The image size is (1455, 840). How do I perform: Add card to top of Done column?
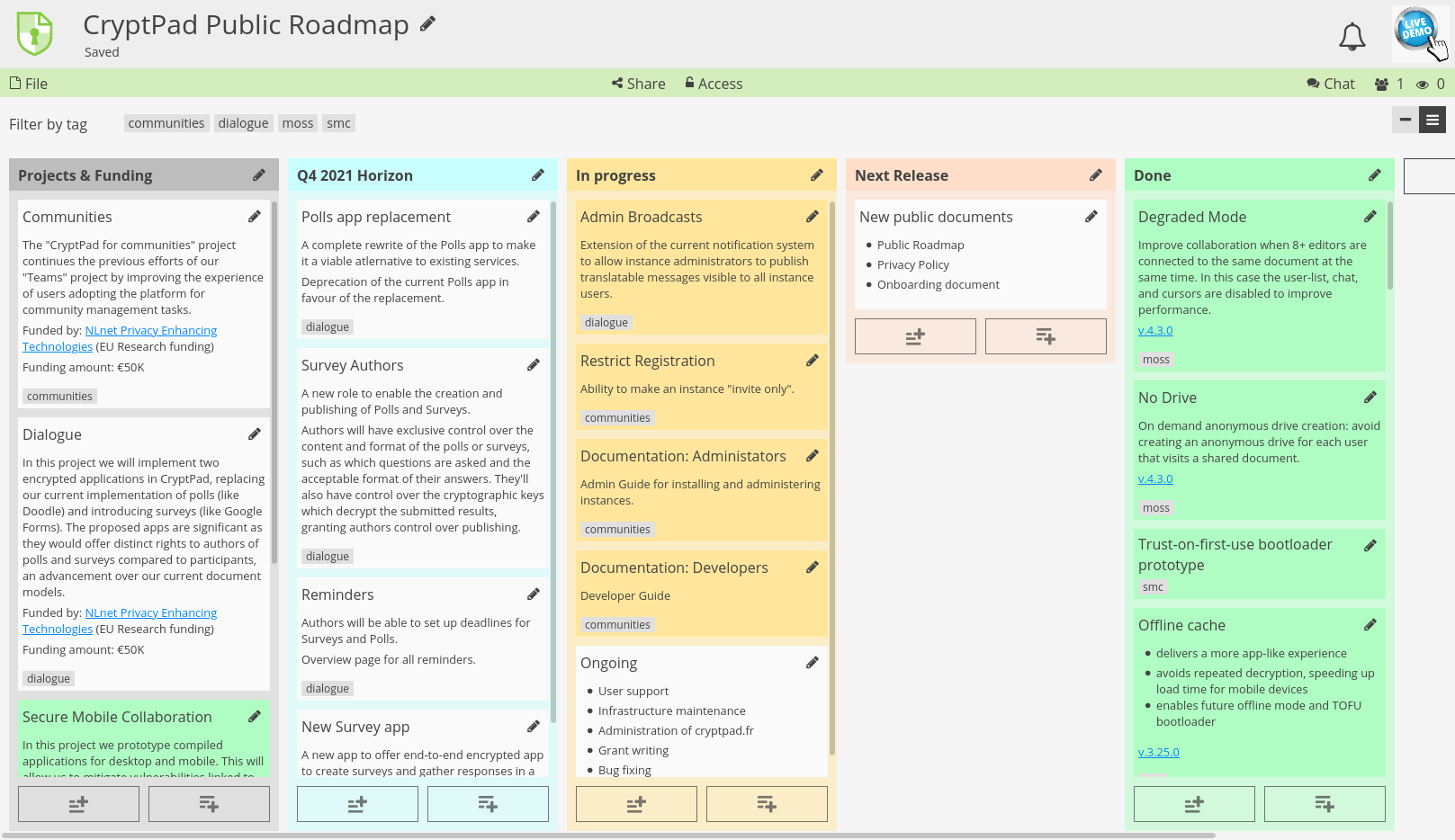click(1194, 804)
